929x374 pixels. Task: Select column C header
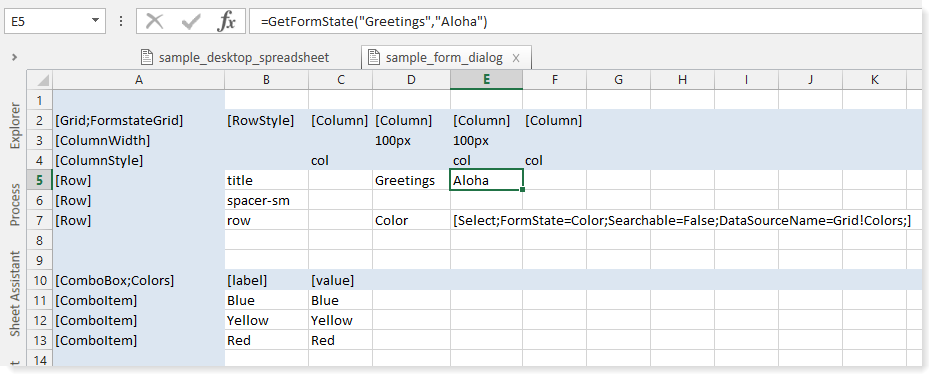(341, 79)
